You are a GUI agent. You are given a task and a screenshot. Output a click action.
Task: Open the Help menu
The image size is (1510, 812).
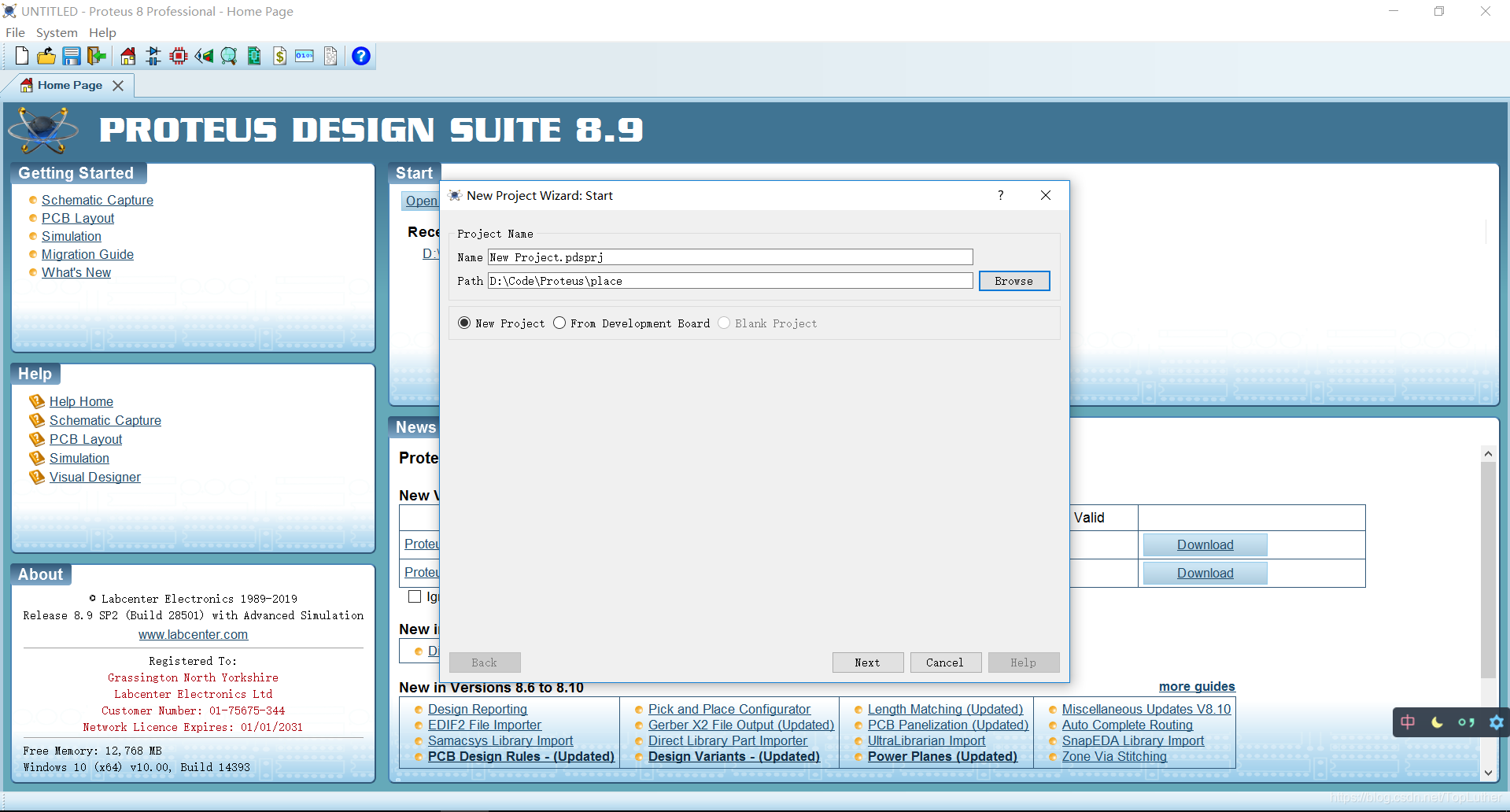coord(102,32)
